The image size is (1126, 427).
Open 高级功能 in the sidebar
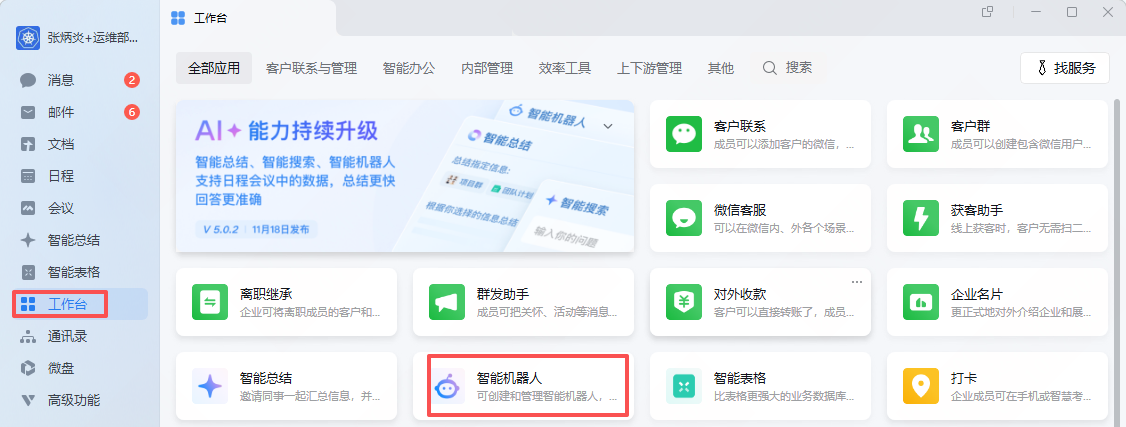click(80, 400)
